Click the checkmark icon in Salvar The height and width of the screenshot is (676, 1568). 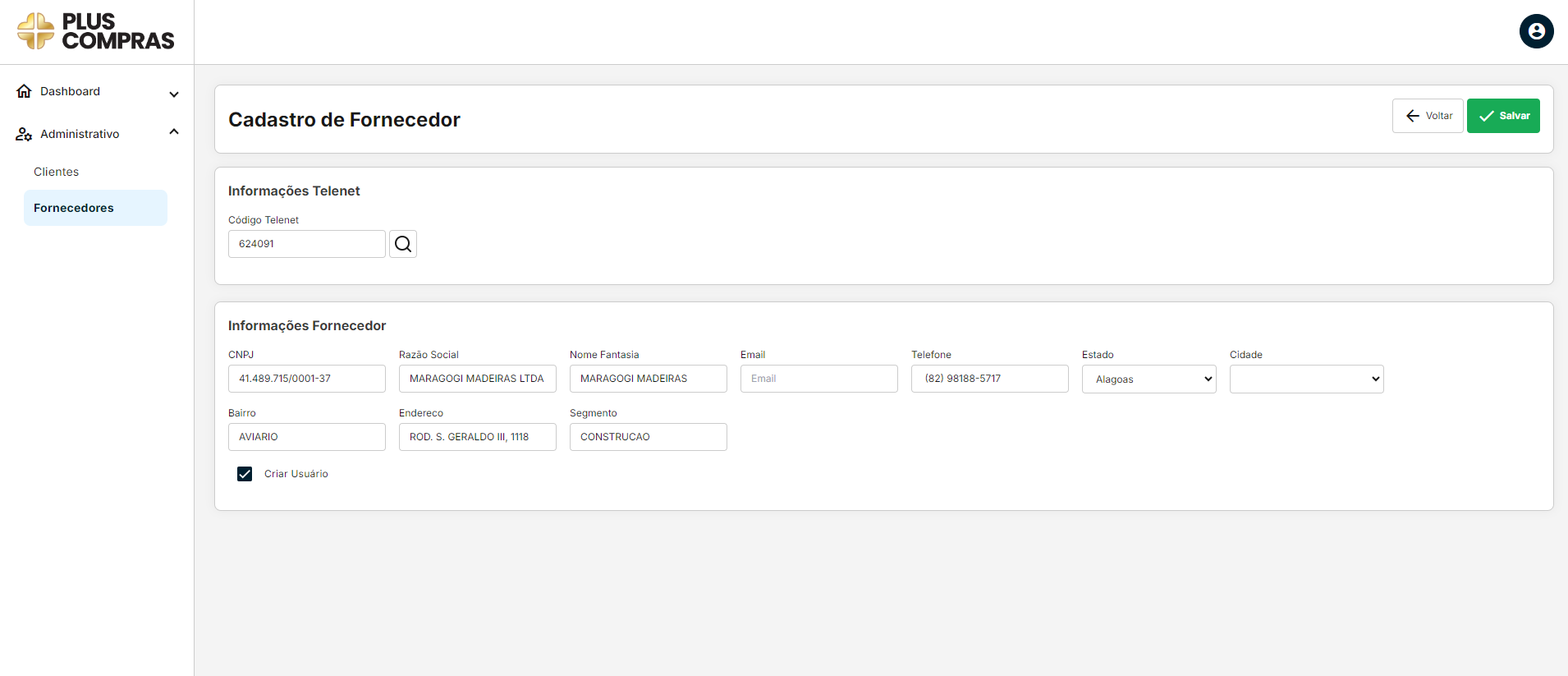tap(1487, 116)
